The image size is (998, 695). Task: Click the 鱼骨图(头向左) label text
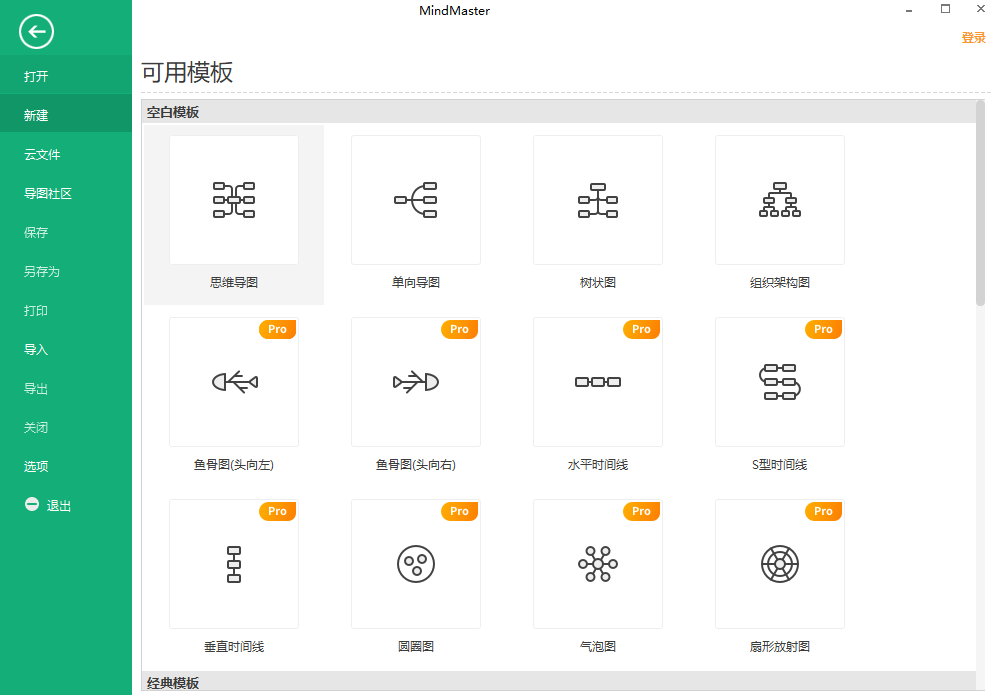click(234, 465)
